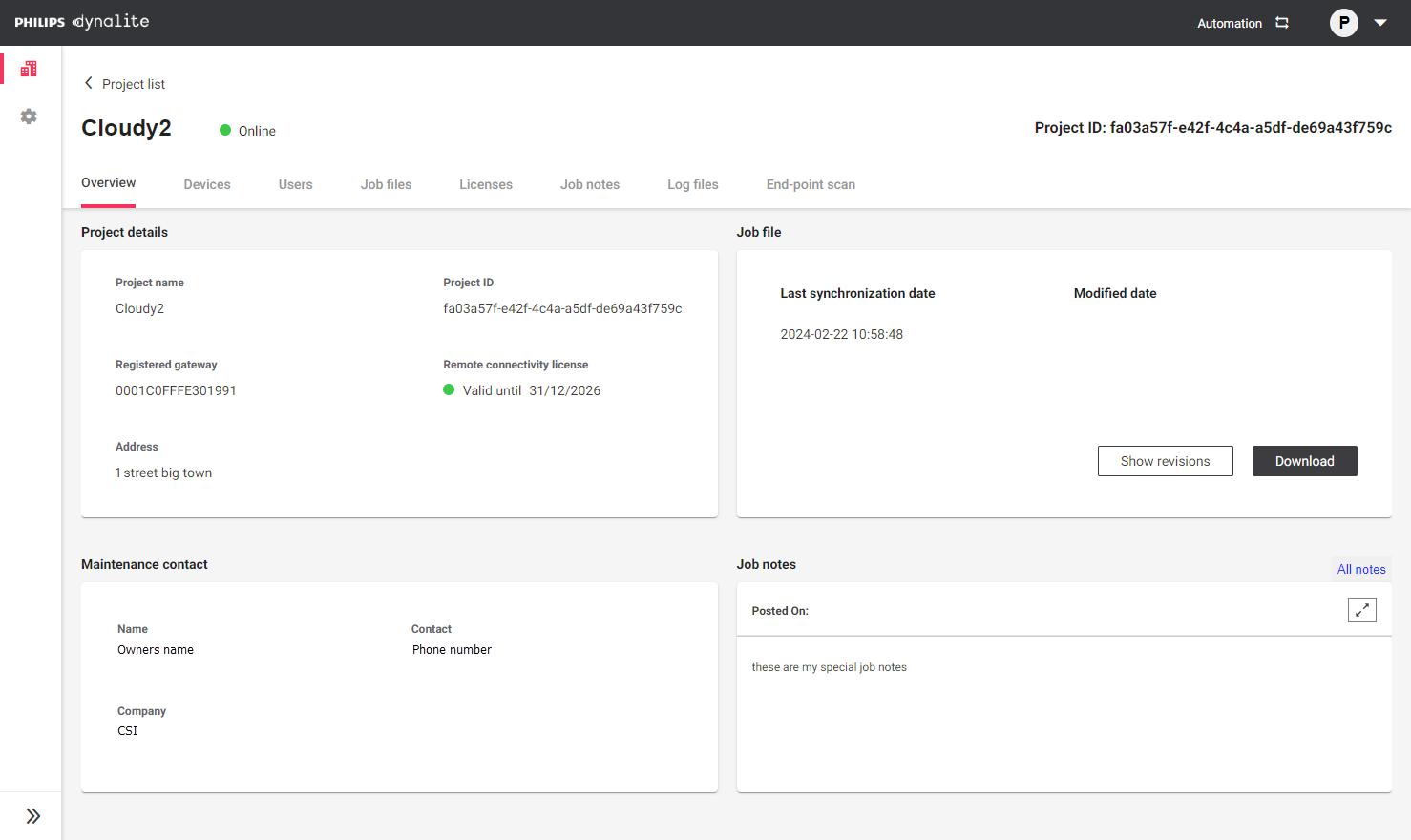This screenshot has height=840, width=1411.
Task: Switch to the Devices tab
Action: pyautogui.click(x=206, y=184)
